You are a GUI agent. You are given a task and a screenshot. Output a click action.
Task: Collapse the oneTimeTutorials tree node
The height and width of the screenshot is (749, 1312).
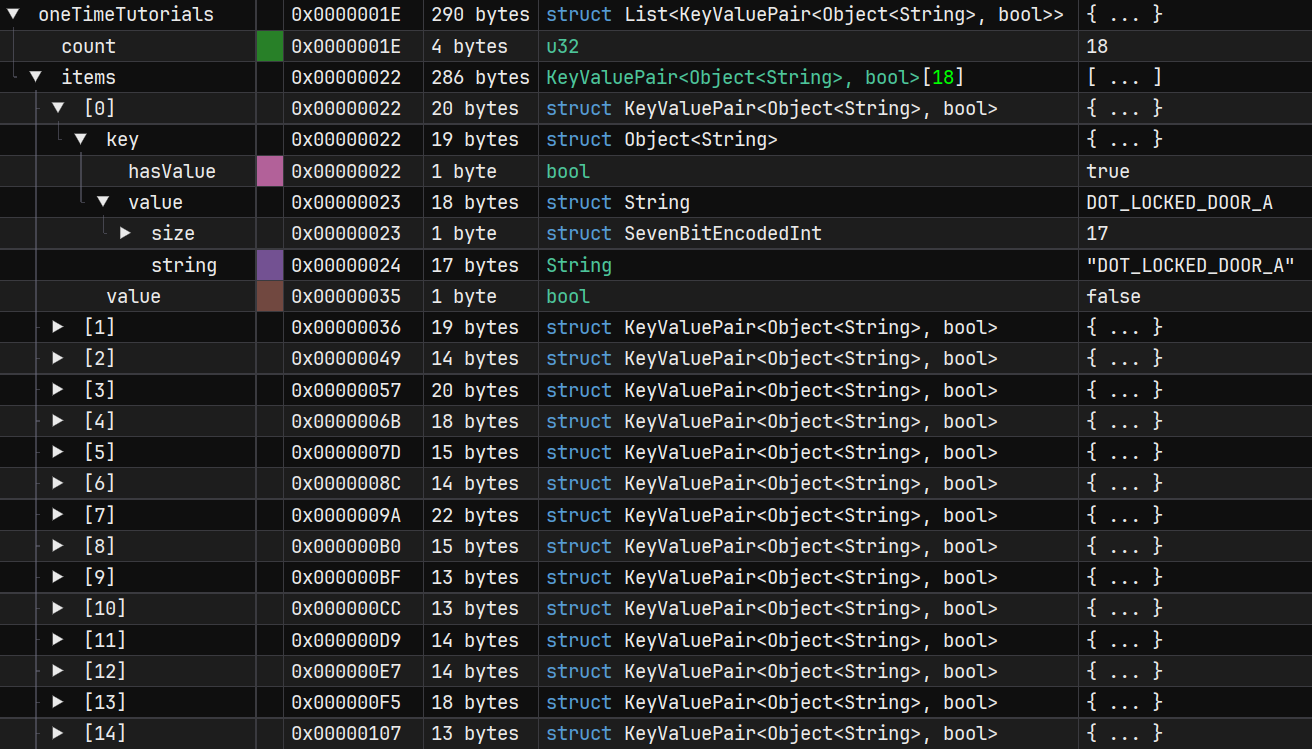[x=14, y=14]
